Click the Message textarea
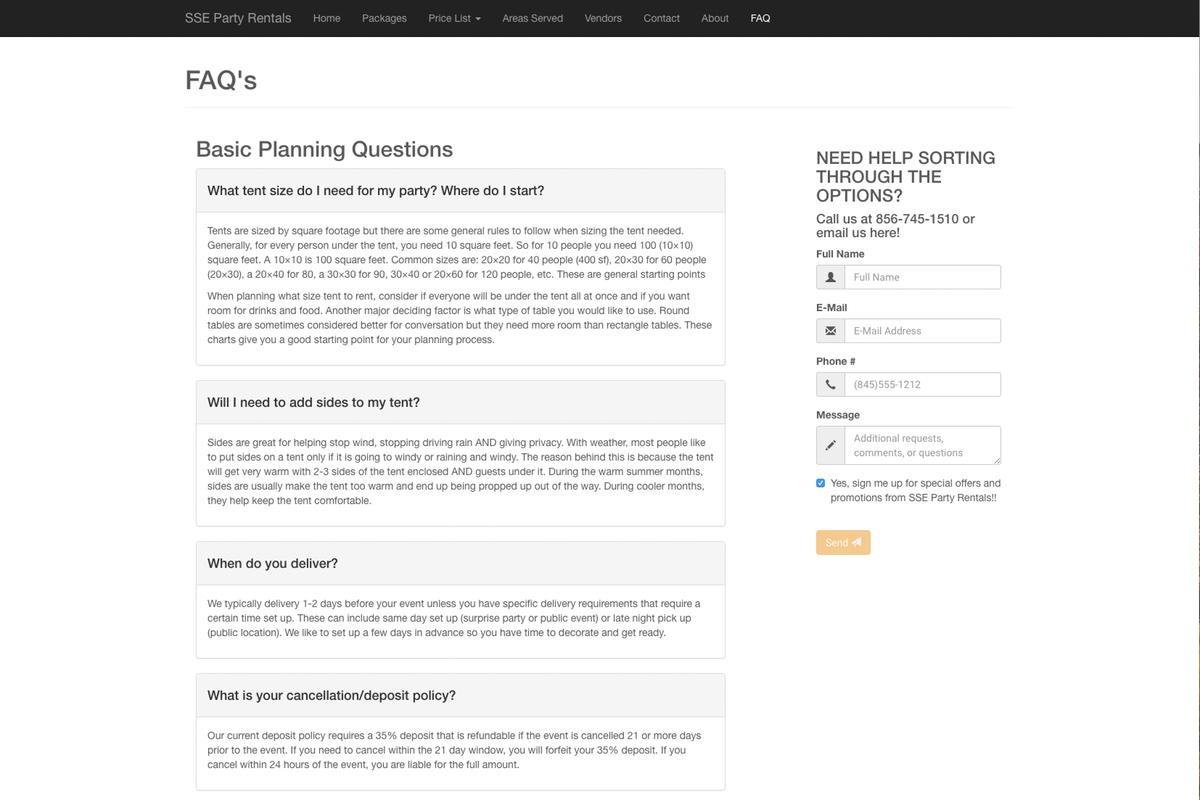This screenshot has height=800, width=1200. (922, 445)
